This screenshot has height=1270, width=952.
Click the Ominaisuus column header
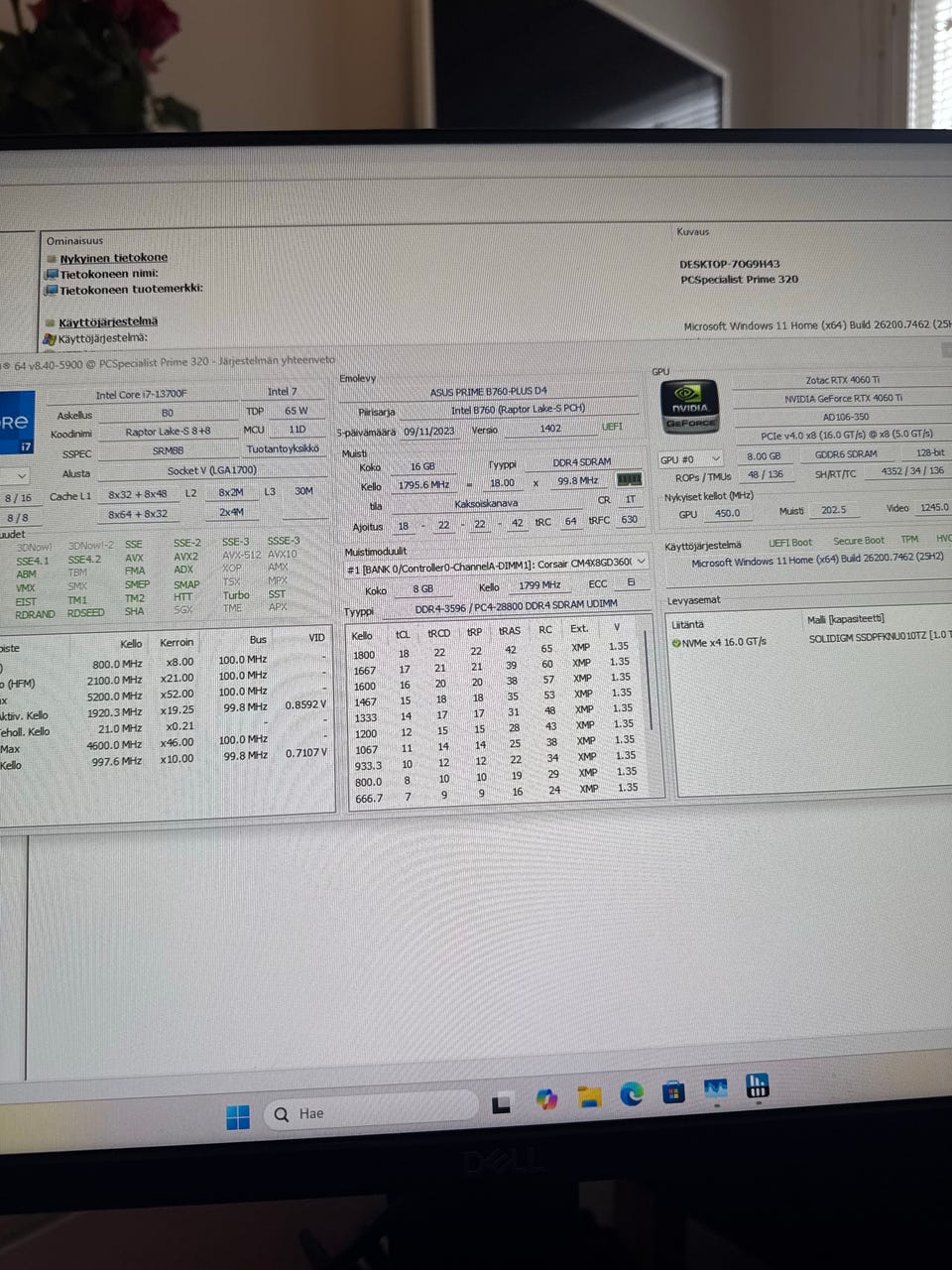[74, 240]
